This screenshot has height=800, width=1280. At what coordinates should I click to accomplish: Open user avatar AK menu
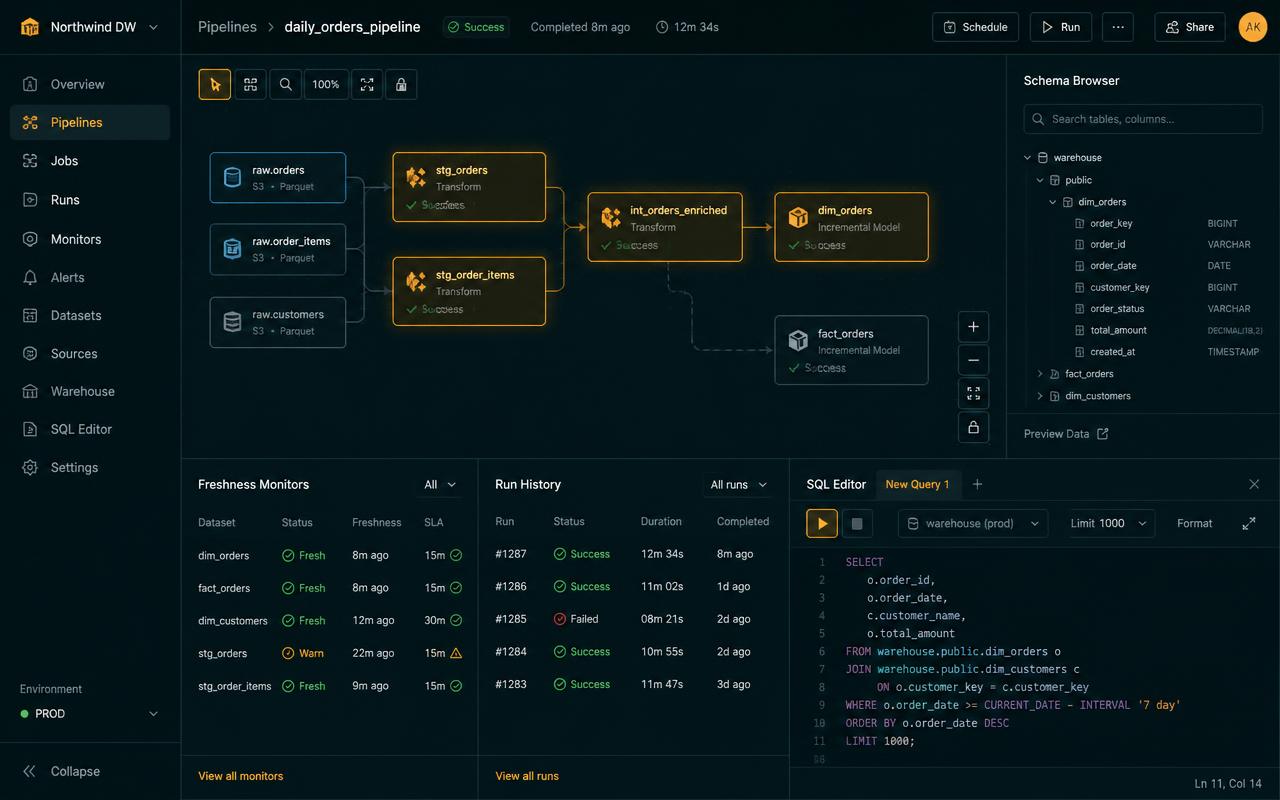tap(1253, 27)
